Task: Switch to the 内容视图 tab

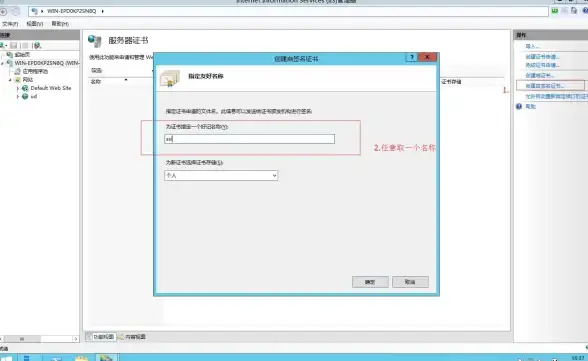Action: point(132,337)
